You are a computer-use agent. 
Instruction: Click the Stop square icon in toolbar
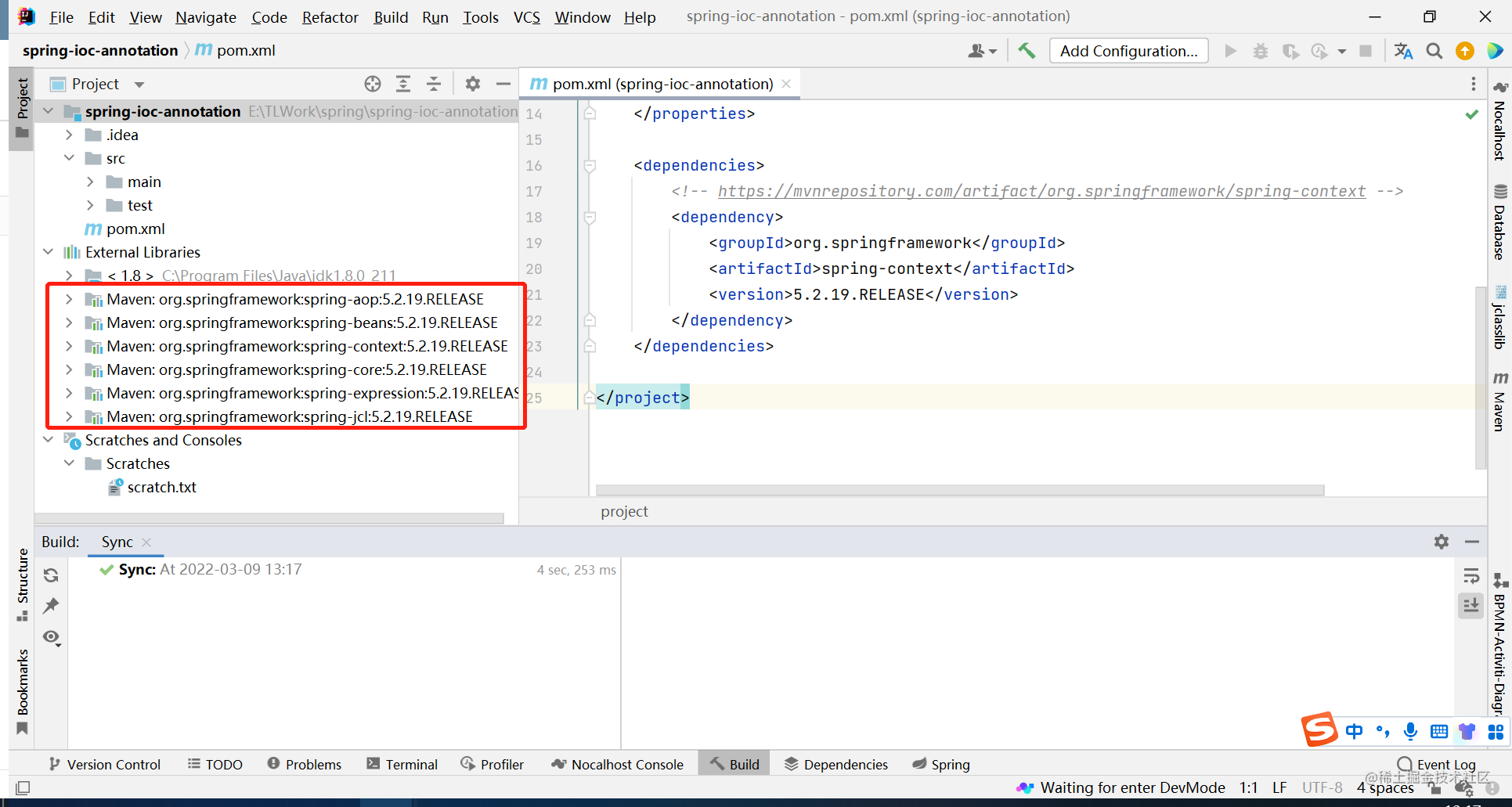pos(1366,51)
